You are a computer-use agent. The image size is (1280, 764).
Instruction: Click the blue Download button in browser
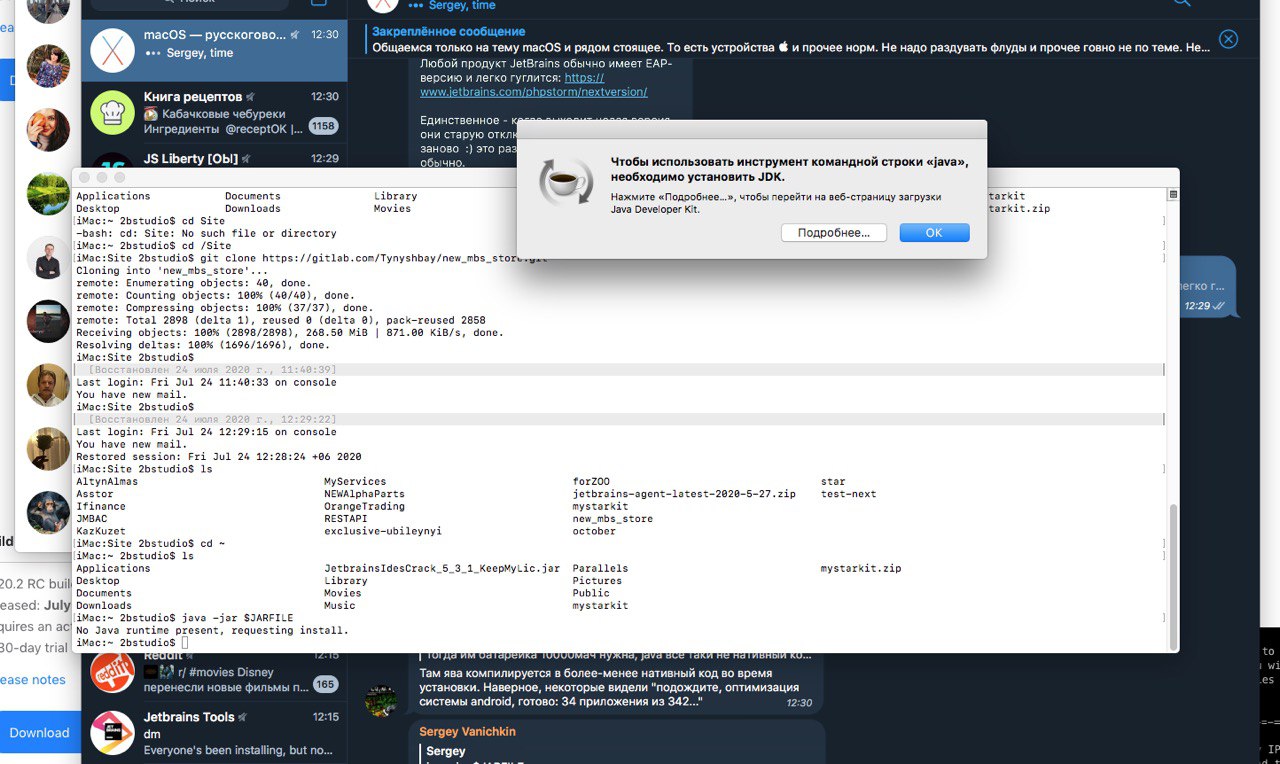click(x=40, y=733)
